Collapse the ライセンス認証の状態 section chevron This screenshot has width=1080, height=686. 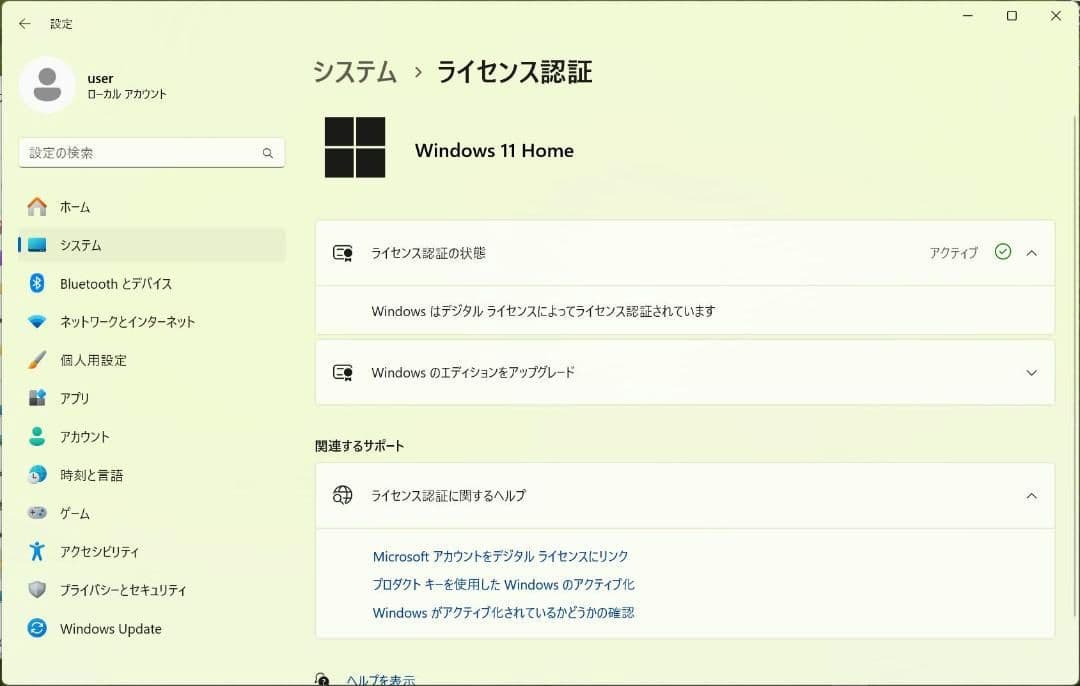tap(1031, 253)
